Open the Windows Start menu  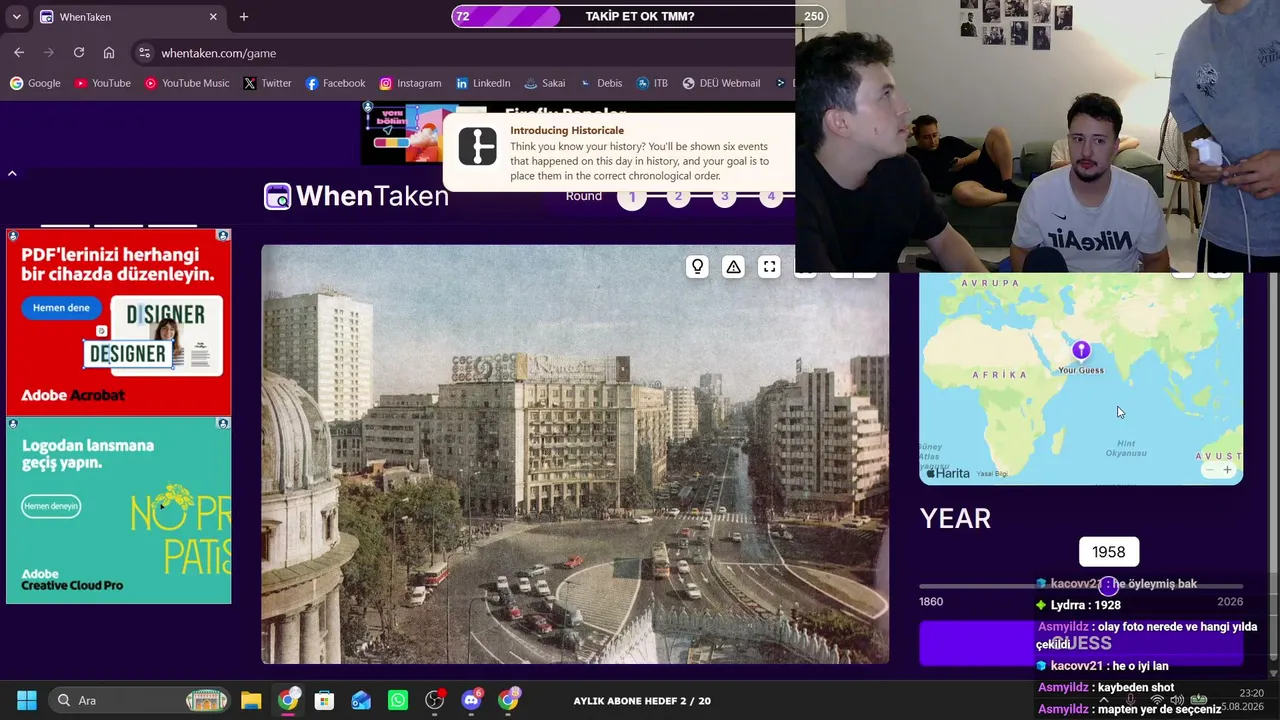click(27, 700)
